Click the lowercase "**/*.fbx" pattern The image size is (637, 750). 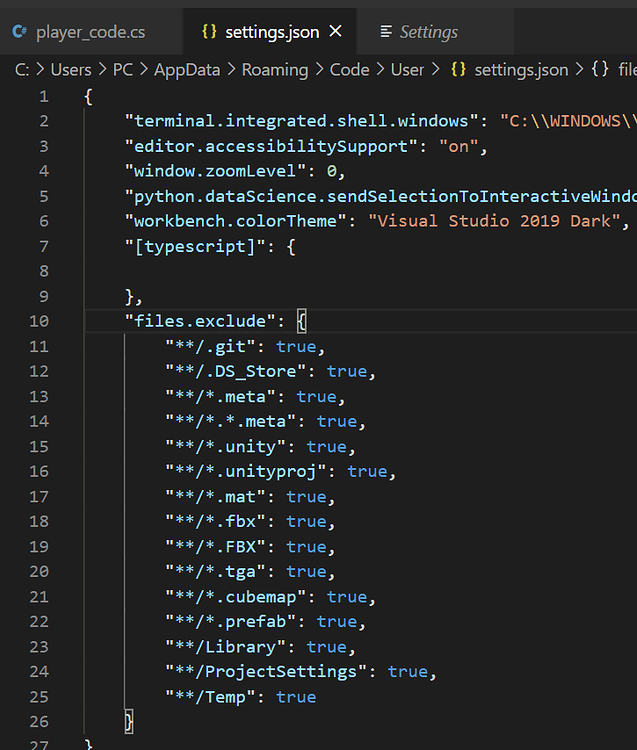[215, 521]
